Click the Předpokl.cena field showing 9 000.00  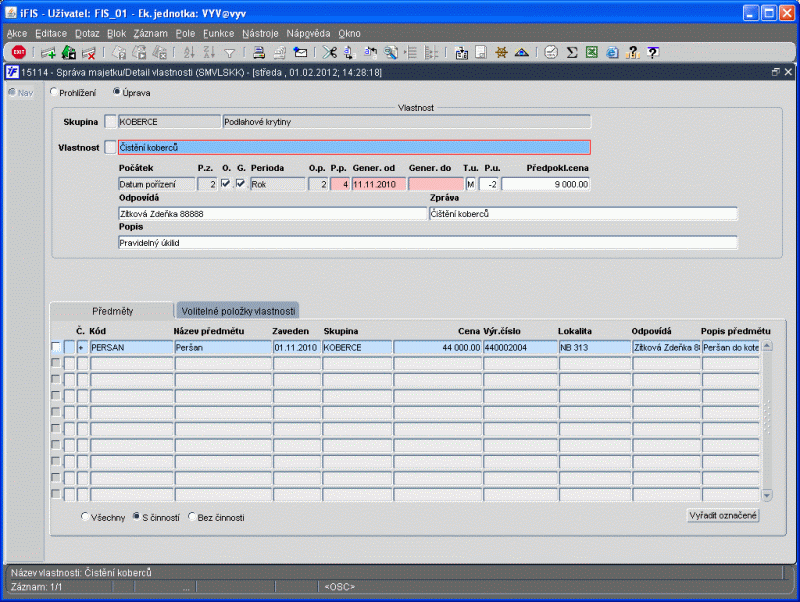coord(545,184)
